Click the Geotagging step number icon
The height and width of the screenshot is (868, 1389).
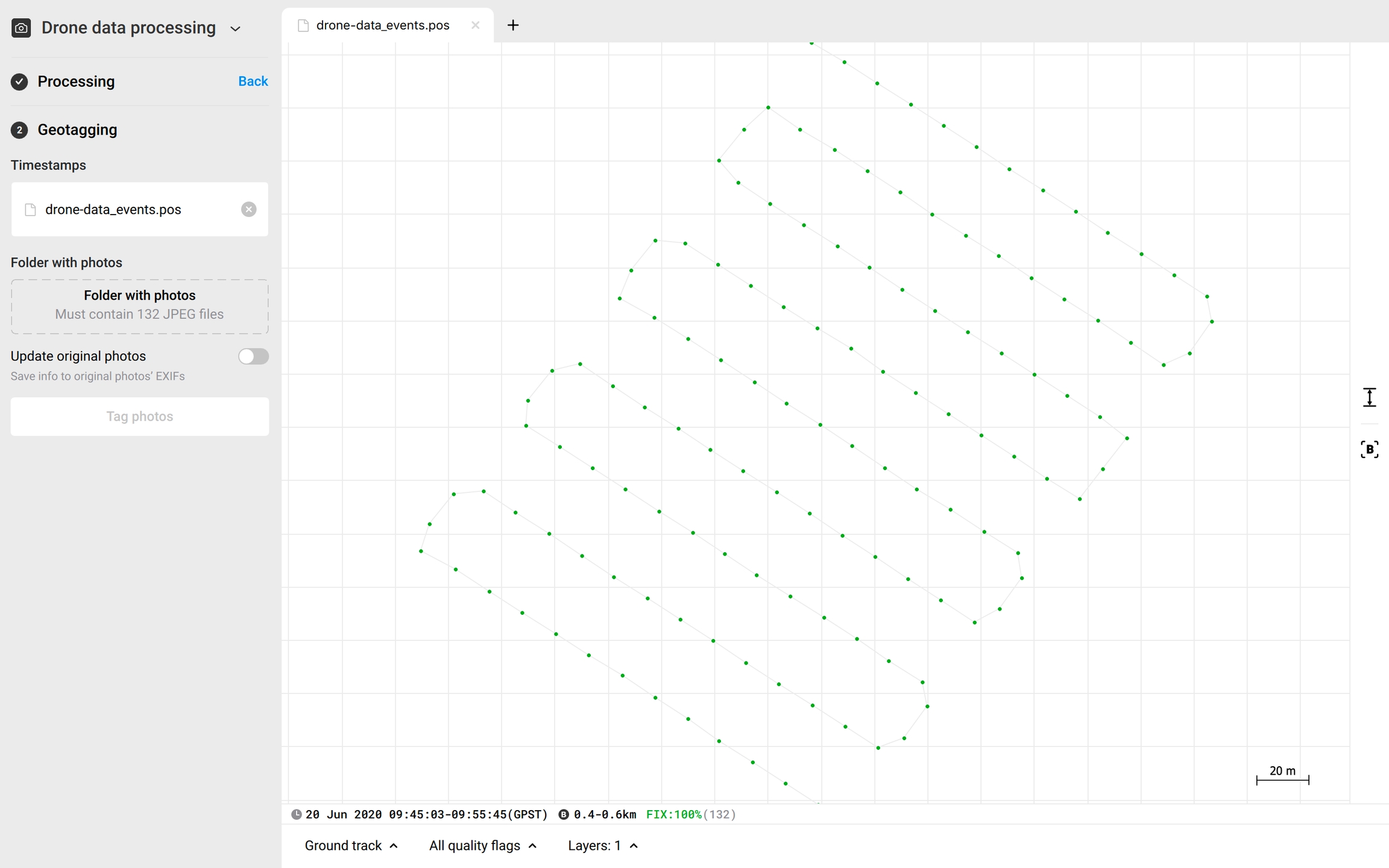[x=19, y=130]
